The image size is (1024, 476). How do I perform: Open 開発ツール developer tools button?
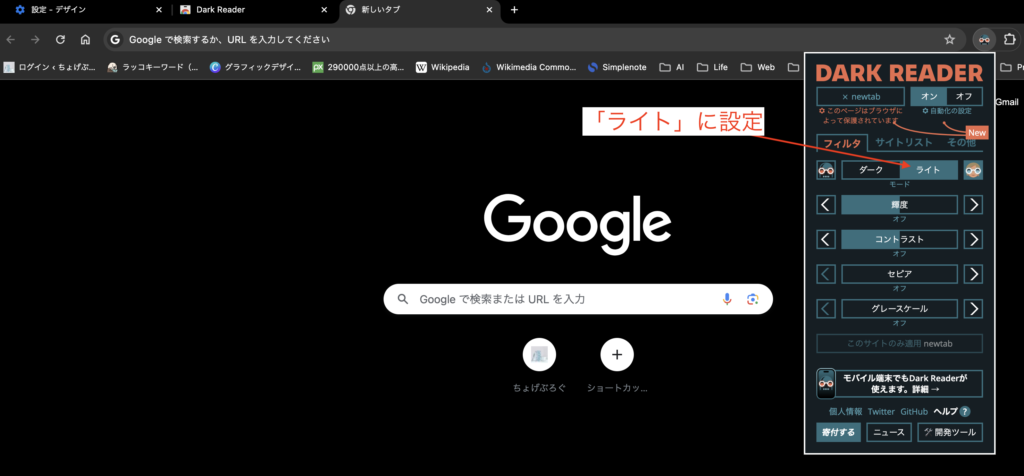pyautogui.click(x=950, y=432)
